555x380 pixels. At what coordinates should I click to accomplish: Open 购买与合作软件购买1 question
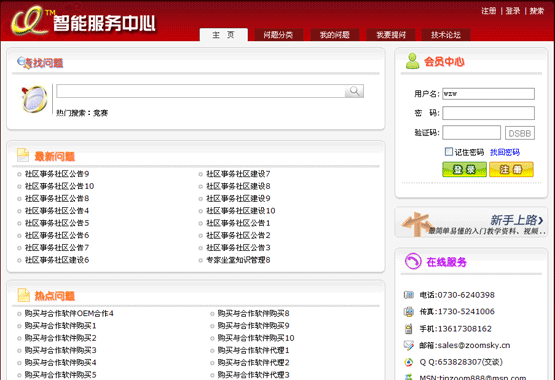(61, 326)
